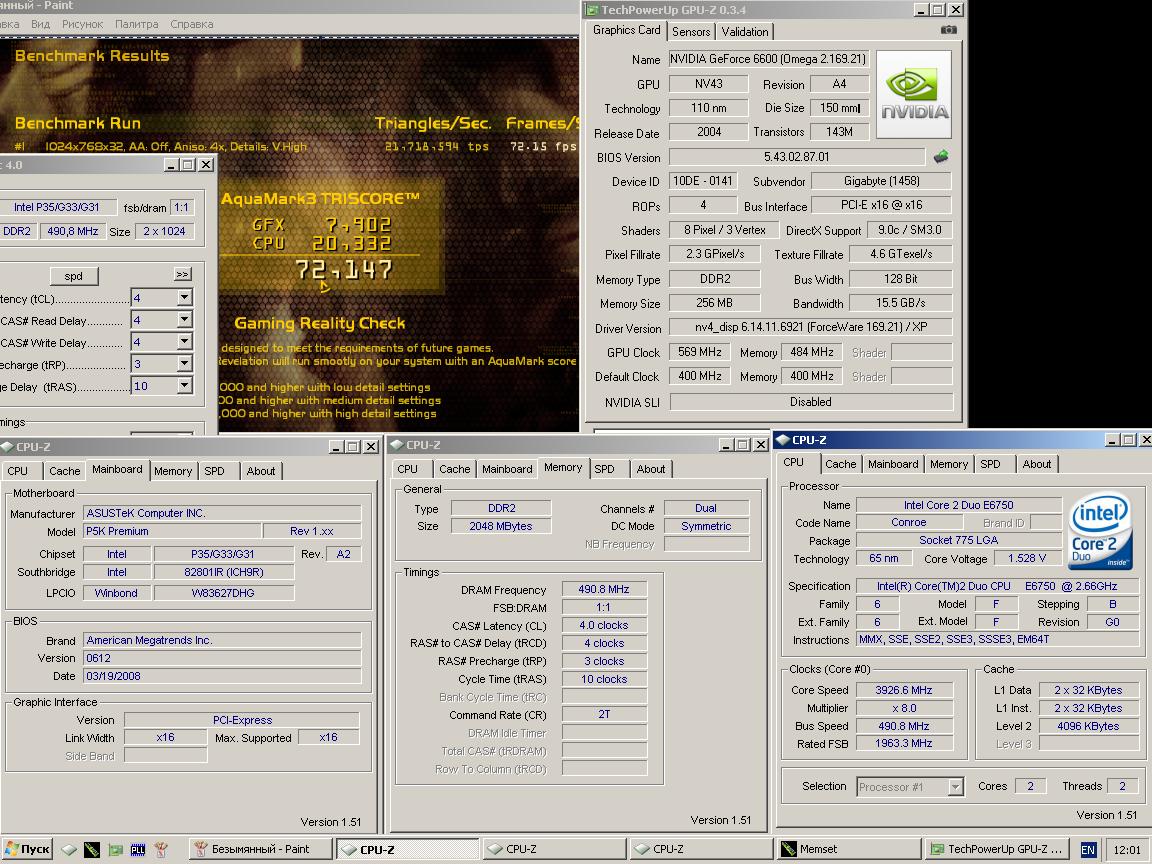Image resolution: width=1152 pixels, height=864 pixels.
Task: Select the Memset taskbar button
Action: tap(849, 849)
